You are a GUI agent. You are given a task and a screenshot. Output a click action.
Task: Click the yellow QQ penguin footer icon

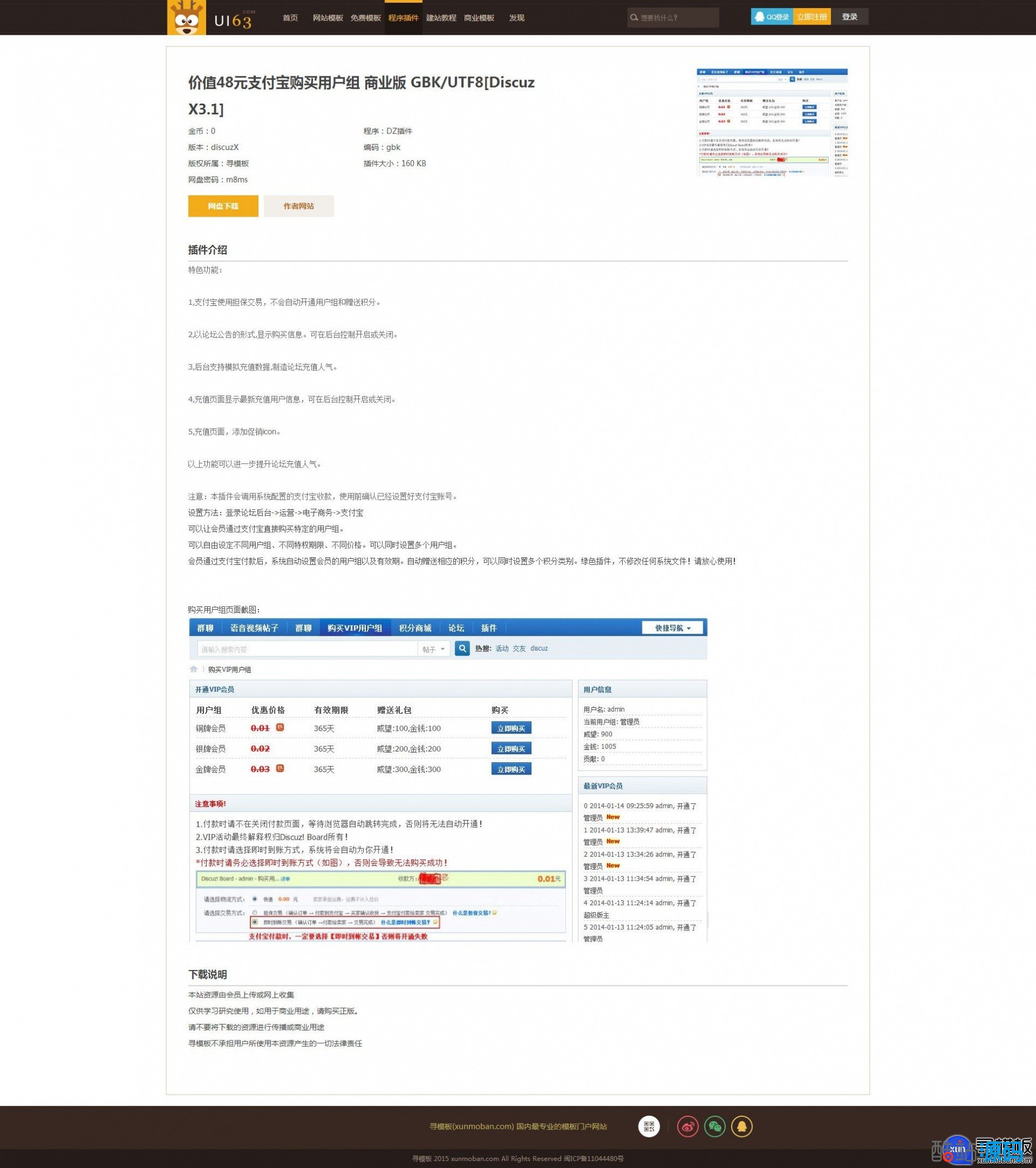[x=742, y=1127]
